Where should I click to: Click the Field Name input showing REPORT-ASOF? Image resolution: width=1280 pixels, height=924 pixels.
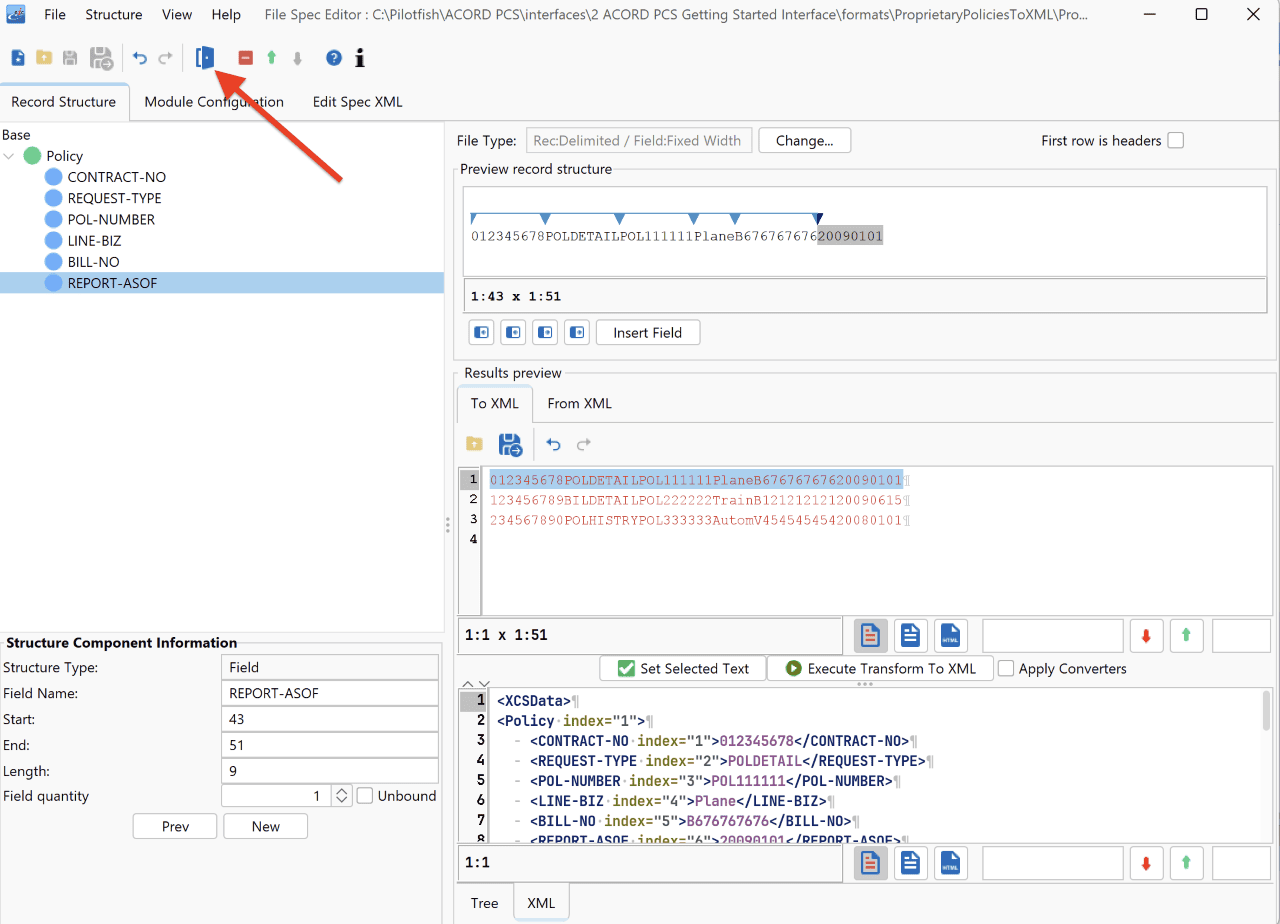point(329,693)
